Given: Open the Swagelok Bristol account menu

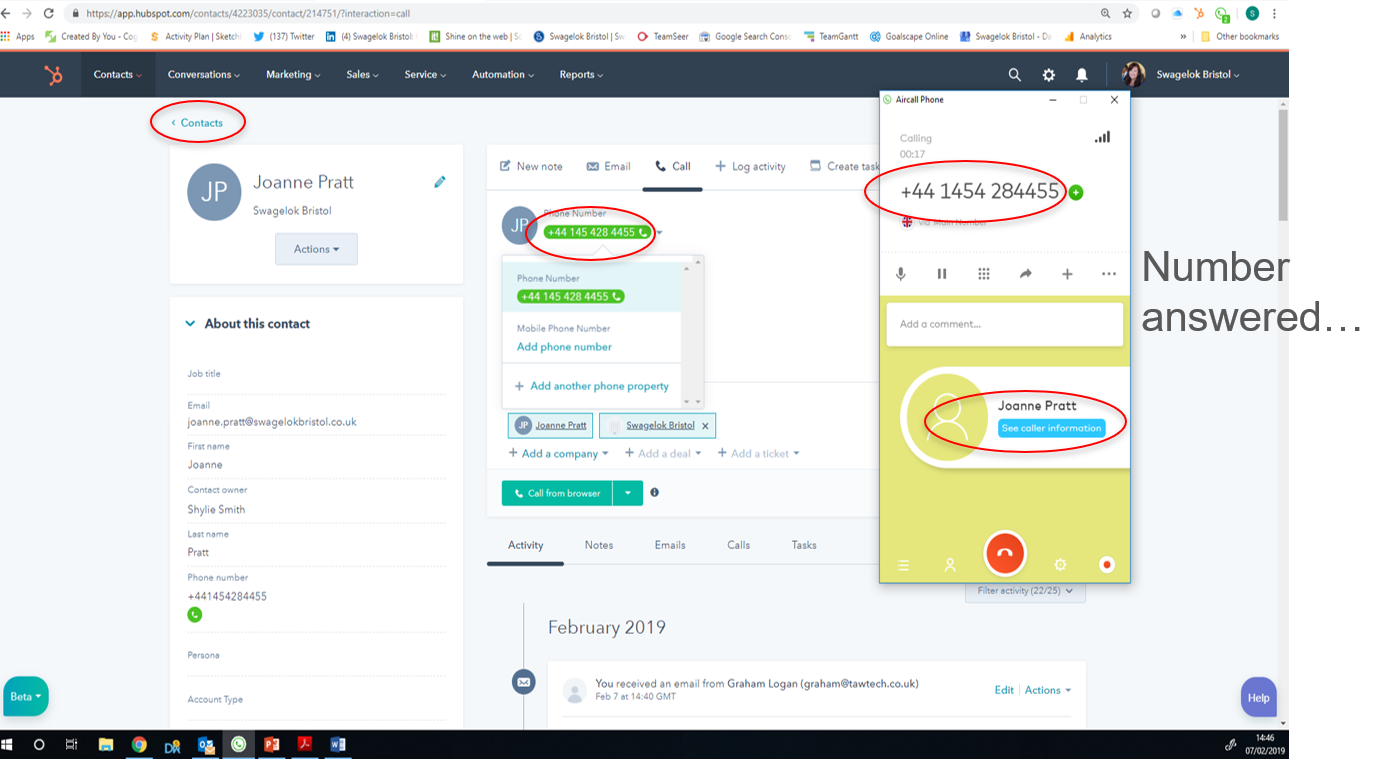Looking at the screenshot, I should pyautogui.click(x=1197, y=75).
